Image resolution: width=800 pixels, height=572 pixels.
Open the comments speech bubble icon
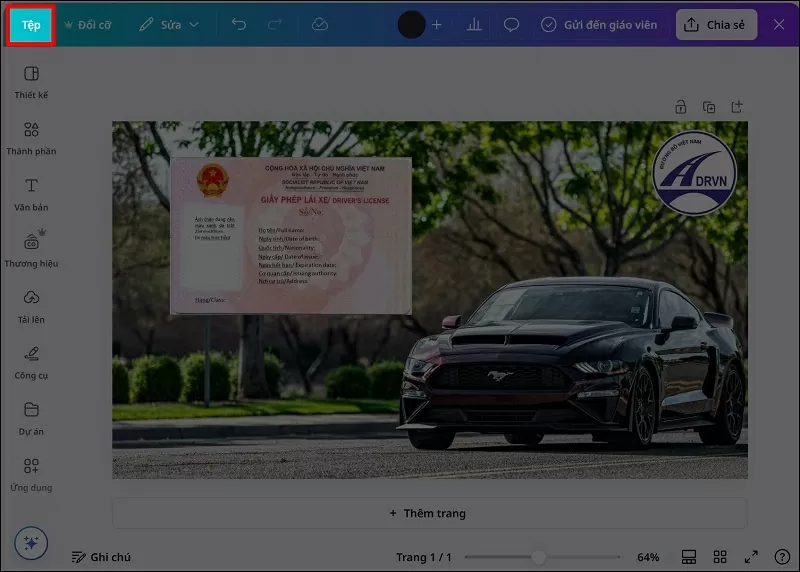[x=511, y=25]
